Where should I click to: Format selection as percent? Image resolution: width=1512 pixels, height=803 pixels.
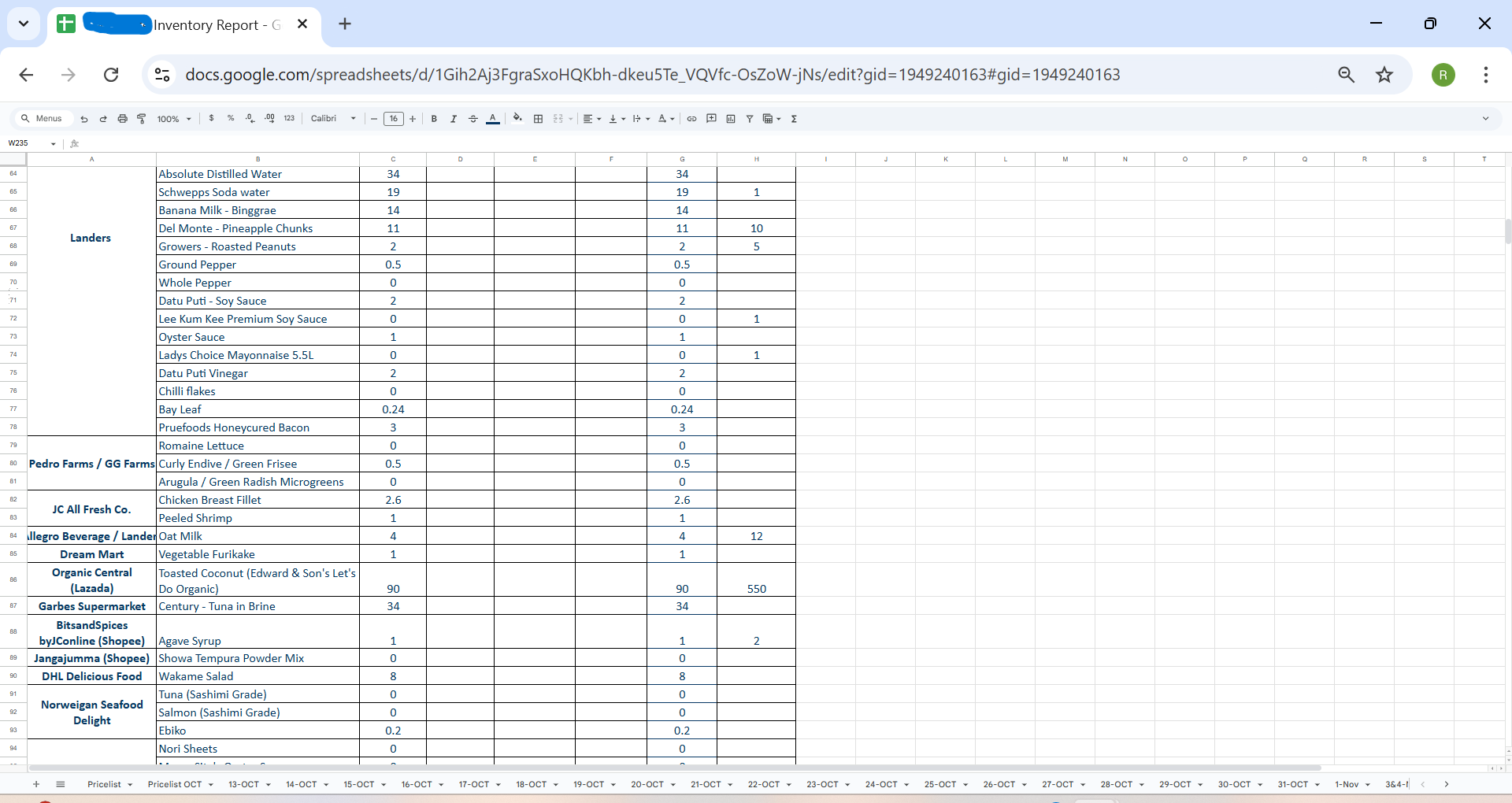pos(231,119)
